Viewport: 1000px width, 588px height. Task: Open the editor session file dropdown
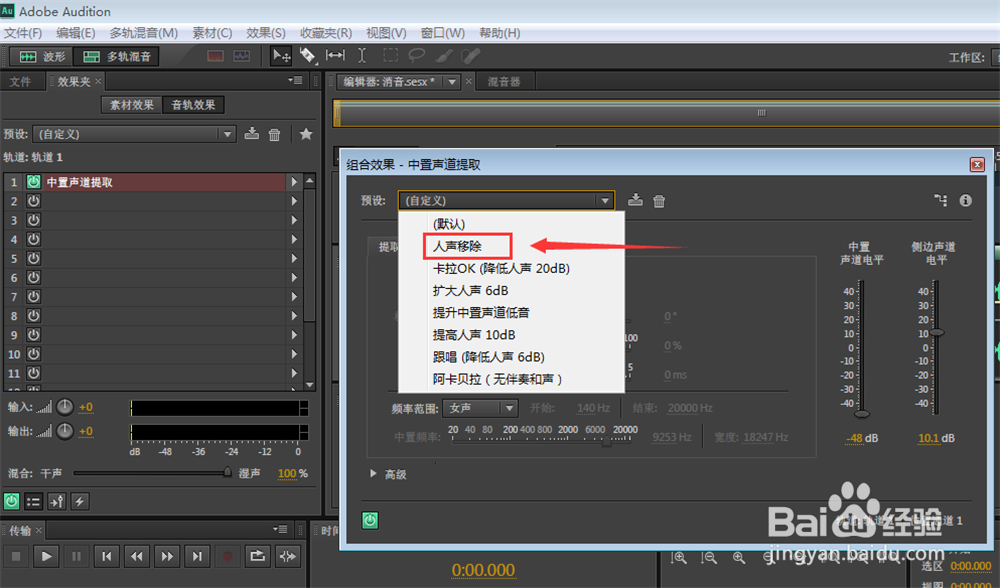pyautogui.click(x=452, y=82)
